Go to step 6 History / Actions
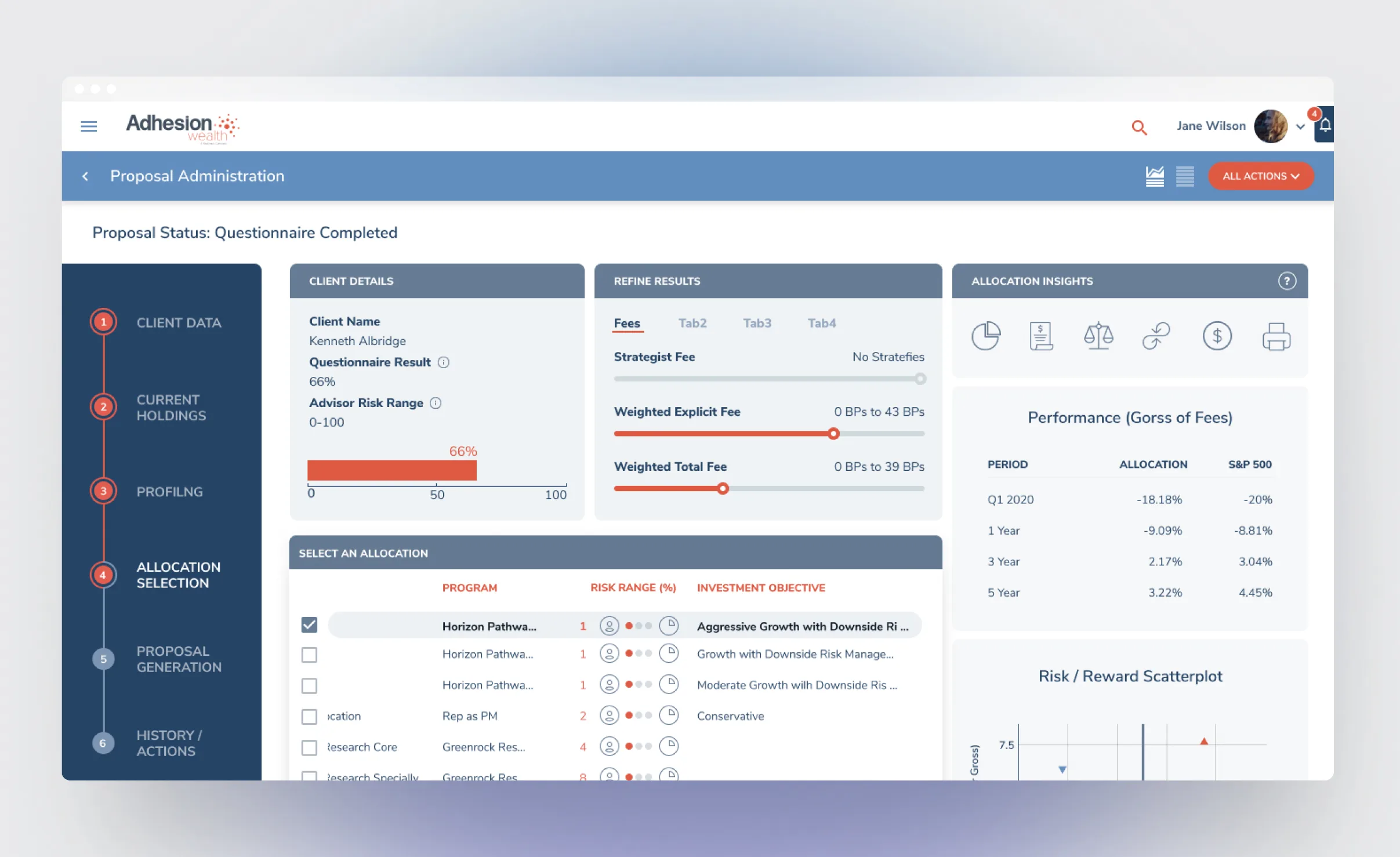Image resolution: width=1400 pixels, height=857 pixels. tap(103, 743)
